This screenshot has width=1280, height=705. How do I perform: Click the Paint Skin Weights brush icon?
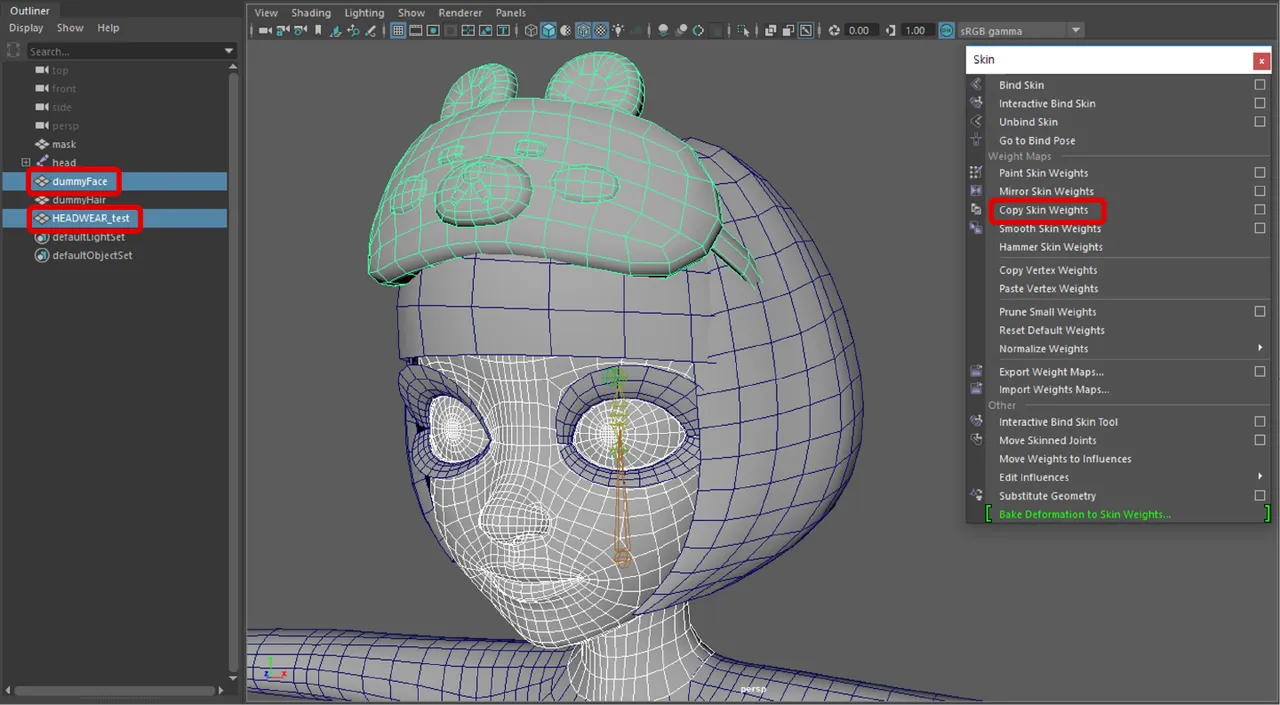(x=976, y=172)
